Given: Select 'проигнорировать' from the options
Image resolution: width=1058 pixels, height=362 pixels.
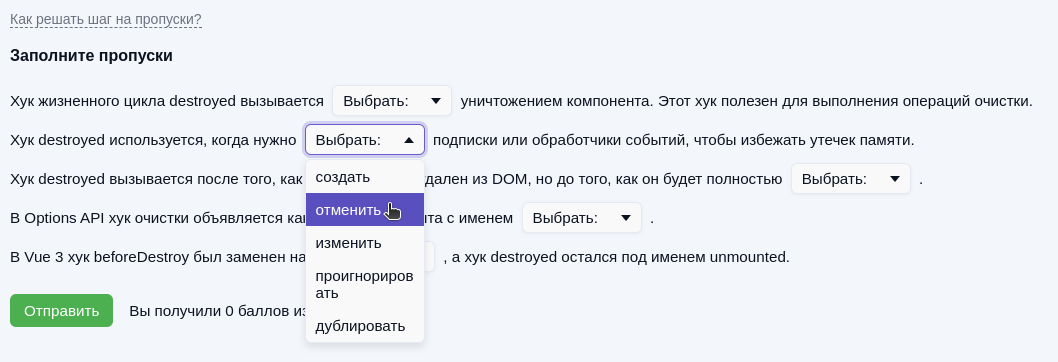Looking at the screenshot, I should pos(365,284).
